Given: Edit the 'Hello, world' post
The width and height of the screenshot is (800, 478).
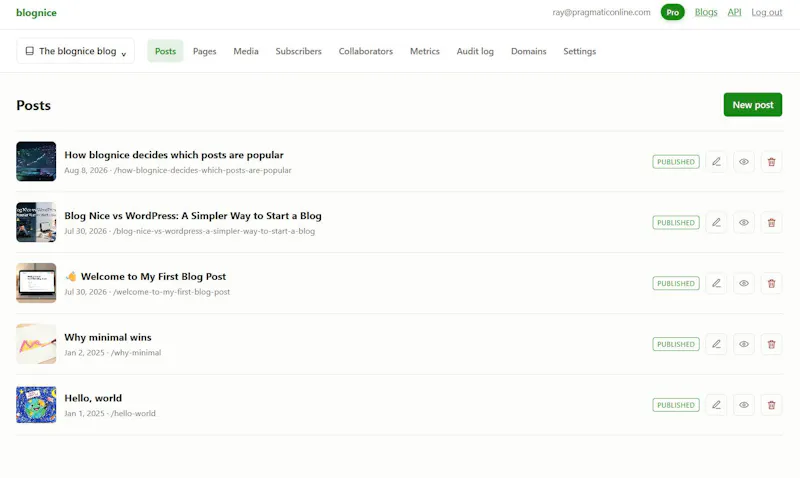Looking at the screenshot, I should pos(716,405).
